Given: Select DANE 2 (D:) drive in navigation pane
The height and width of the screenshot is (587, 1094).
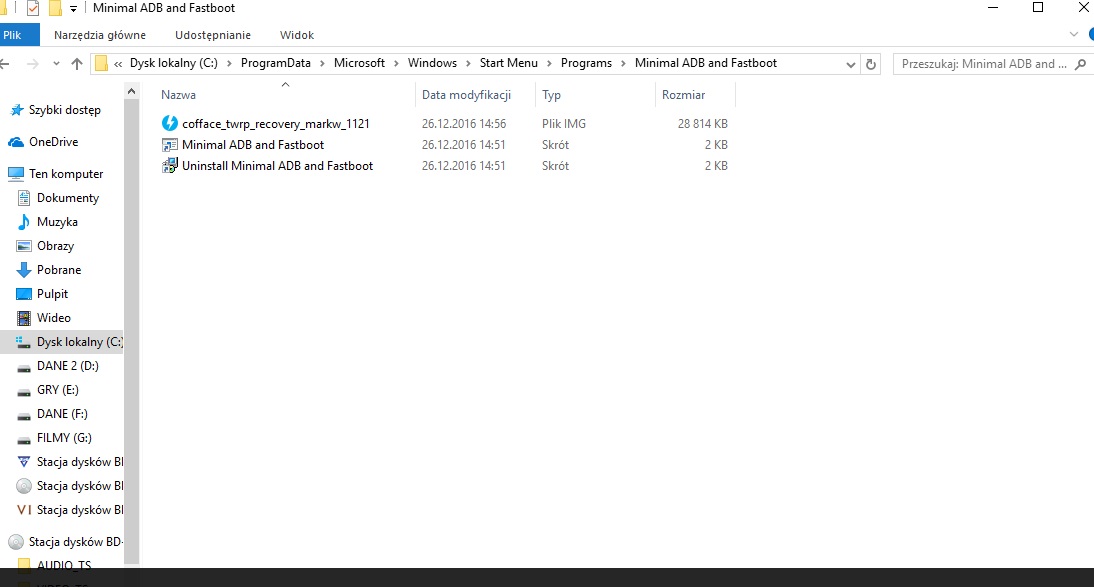Looking at the screenshot, I should coord(65,366).
